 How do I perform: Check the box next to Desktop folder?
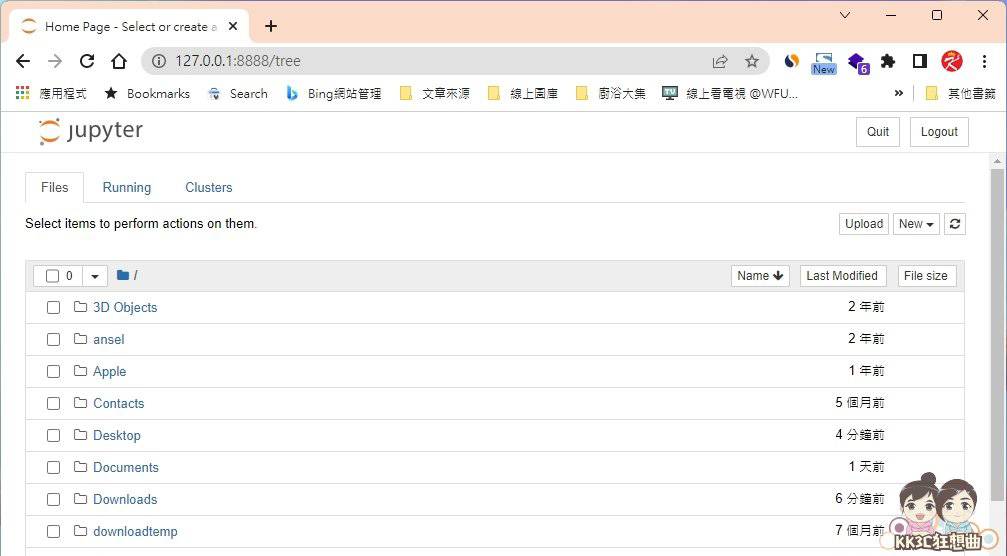[x=54, y=436]
